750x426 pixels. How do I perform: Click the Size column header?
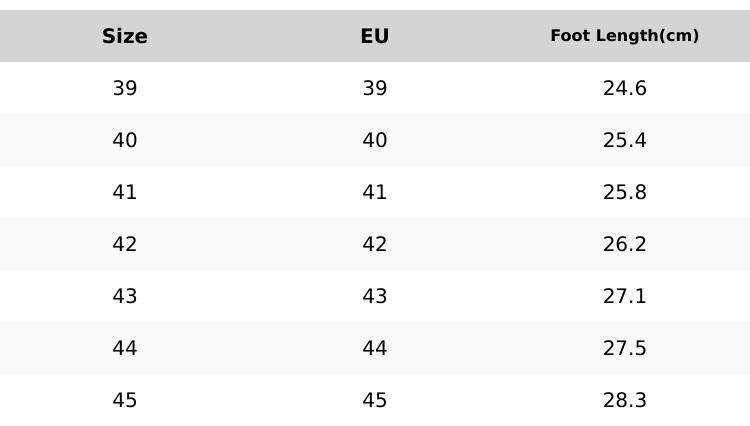click(125, 36)
